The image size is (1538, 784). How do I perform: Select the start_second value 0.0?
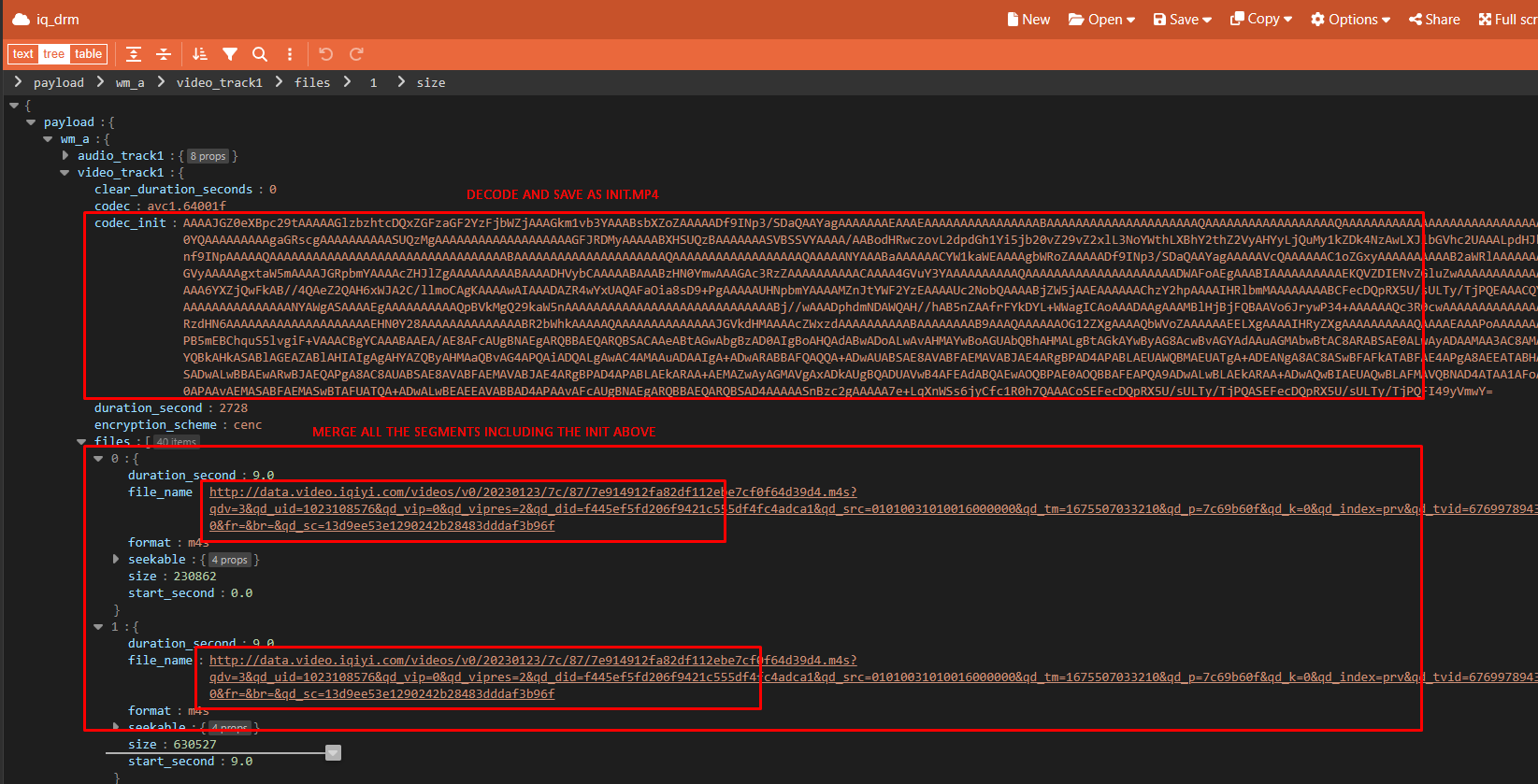241,593
